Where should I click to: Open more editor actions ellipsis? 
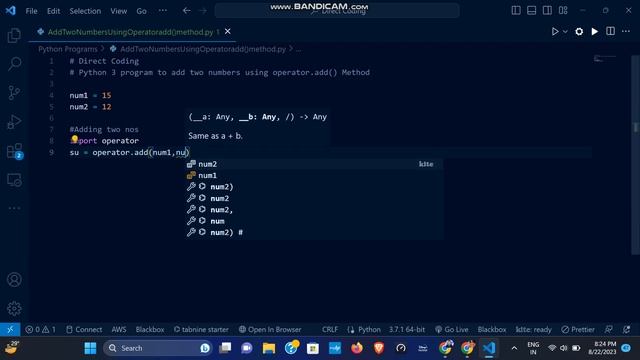626,31
